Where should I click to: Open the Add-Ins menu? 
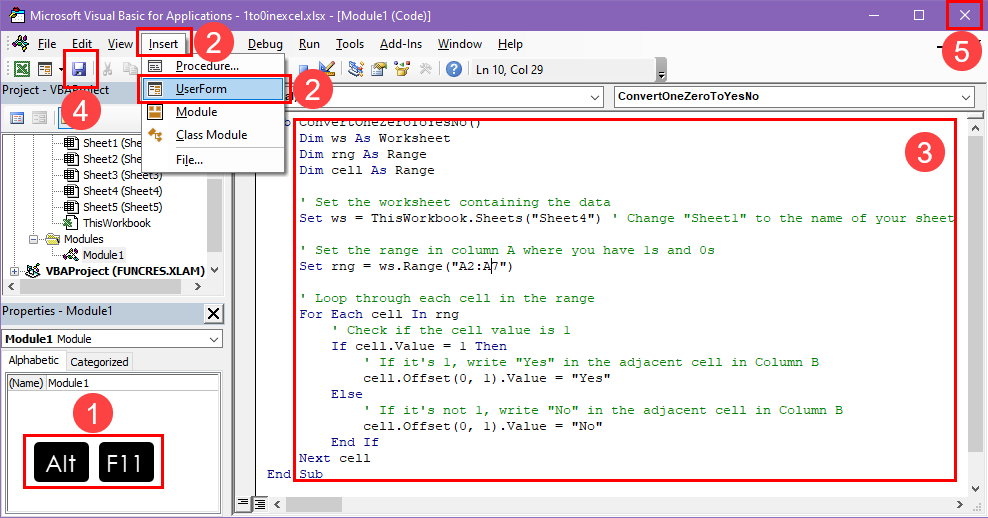(401, 44)
